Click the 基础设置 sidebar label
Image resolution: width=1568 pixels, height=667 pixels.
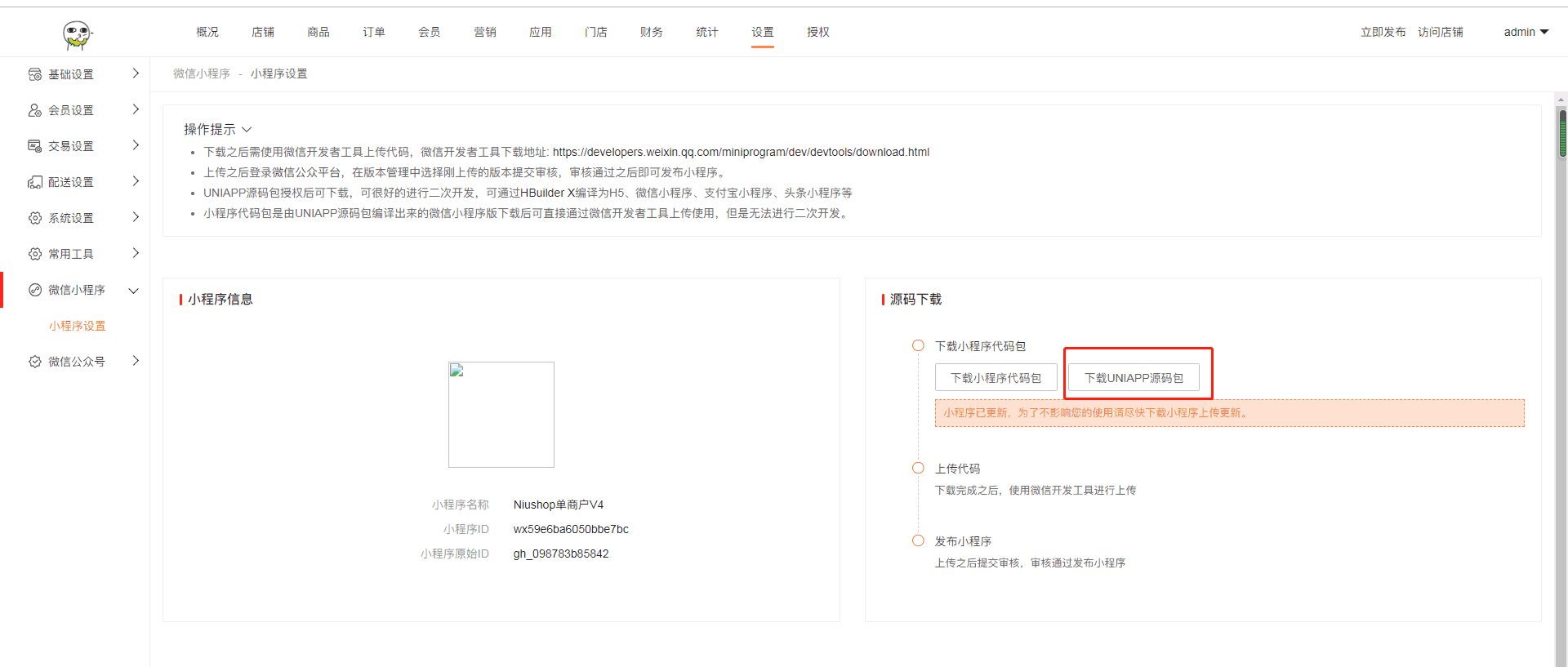71,74
